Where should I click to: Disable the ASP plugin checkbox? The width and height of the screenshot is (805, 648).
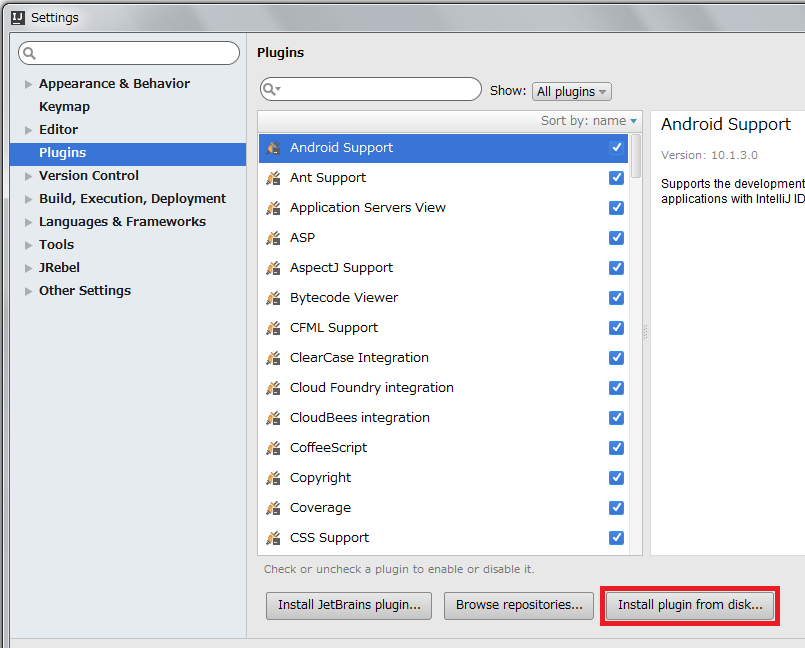tap(616, 238)
